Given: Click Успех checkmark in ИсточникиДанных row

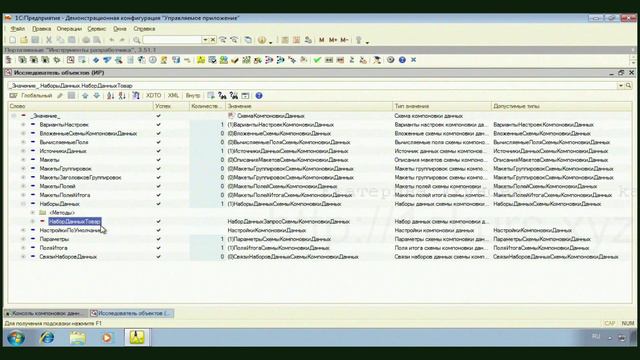Looking at the screenshot, I should pyautogui.click(x=158, y=151).
